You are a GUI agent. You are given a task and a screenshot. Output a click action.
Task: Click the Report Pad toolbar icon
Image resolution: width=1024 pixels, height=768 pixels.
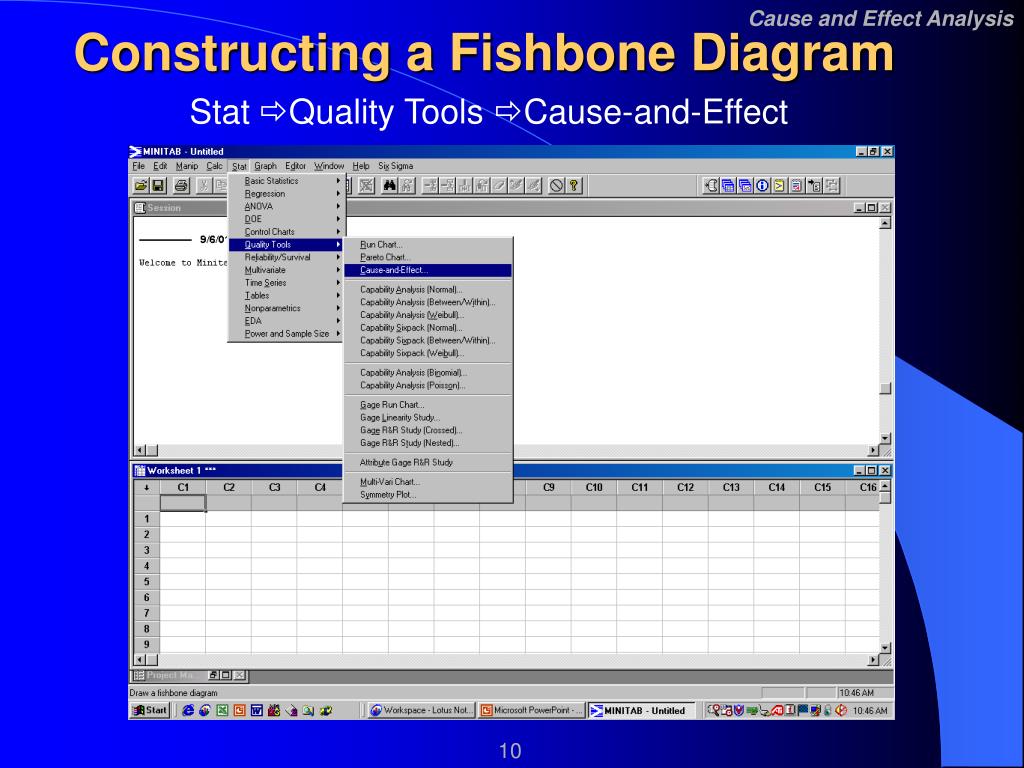click(x=796, y=185)
